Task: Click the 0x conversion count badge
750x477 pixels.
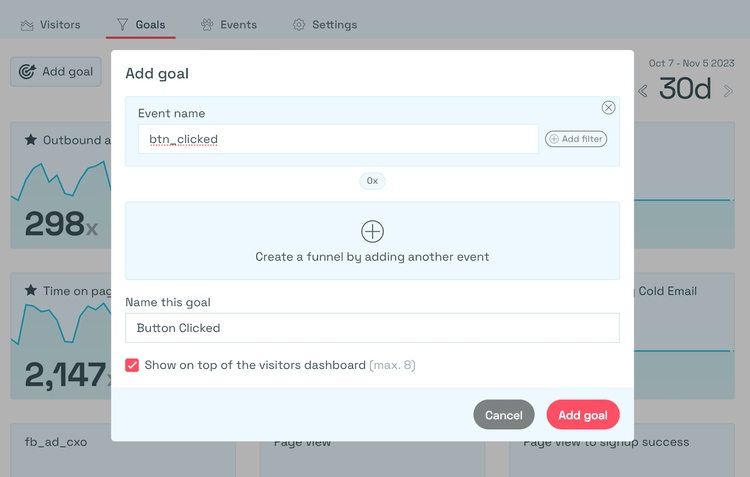Action: [x=372, y=181]
